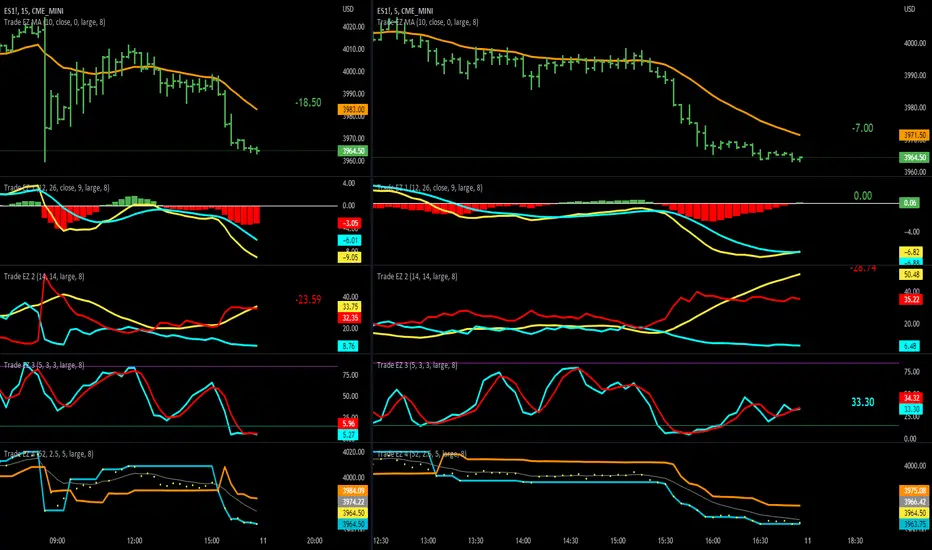Click the 12:00 time axis marker on left chart
932x550 pixels.
click(x=135, y=540)
